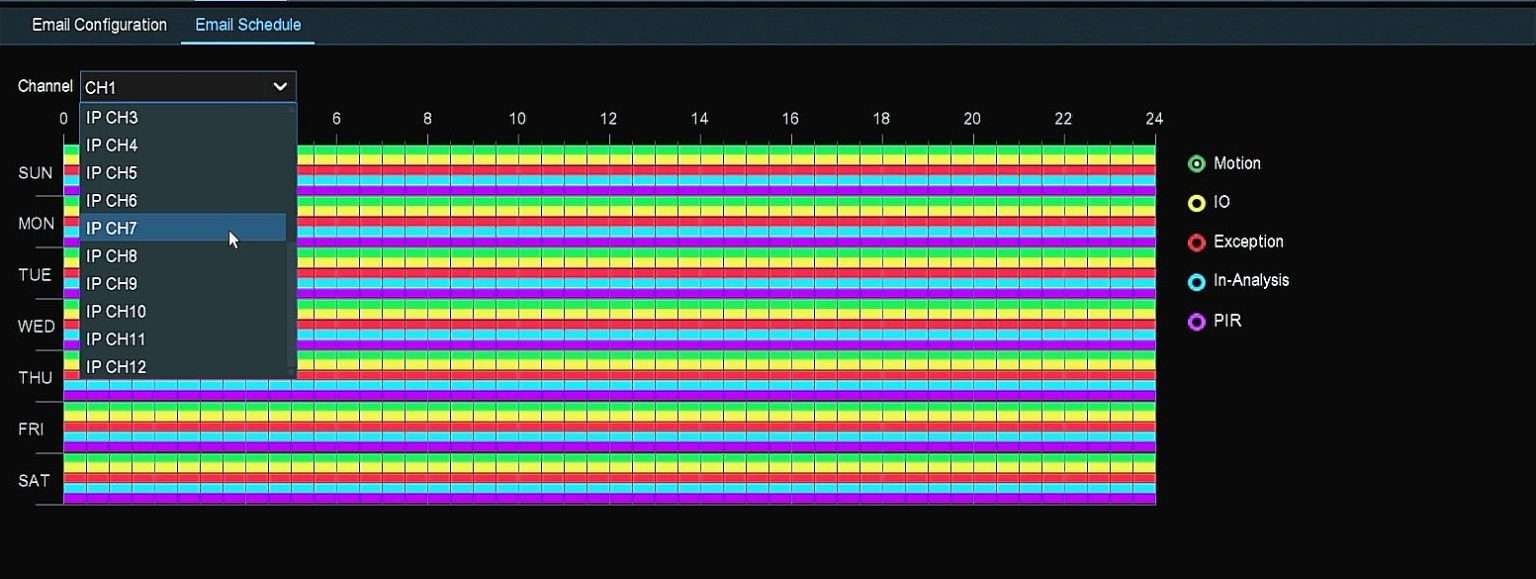Click the green Motion color marker
The width and height of the screenshot is (1536, 579).
click(1196, 163)
